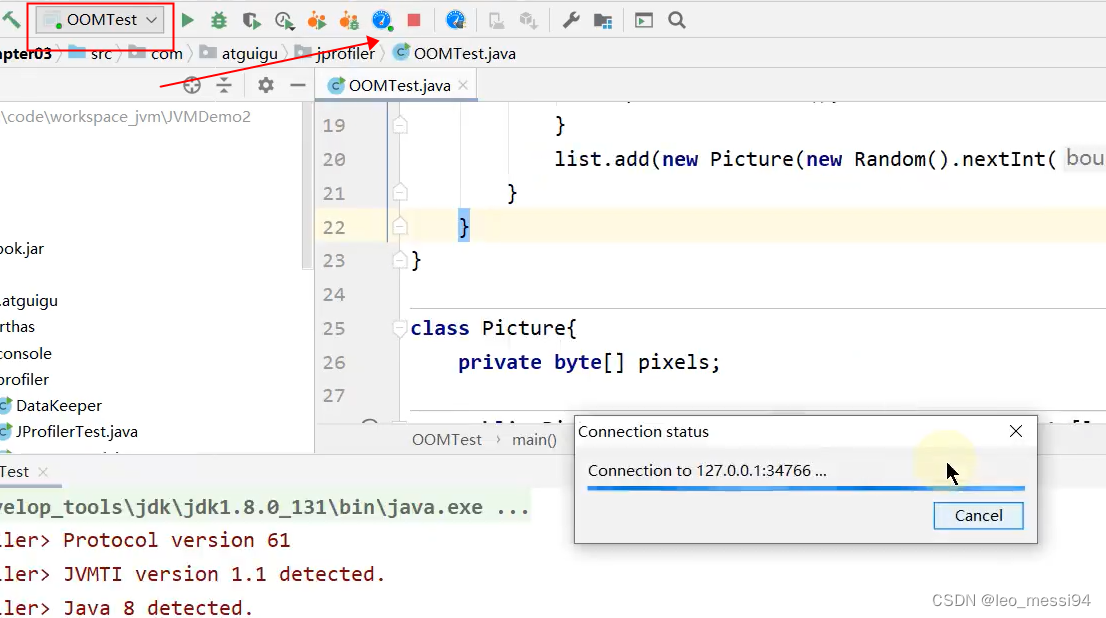This screenshot has width=1106, height=618.
Task: Close the Connection status dialog
Action: click(x=1016, y=431)
